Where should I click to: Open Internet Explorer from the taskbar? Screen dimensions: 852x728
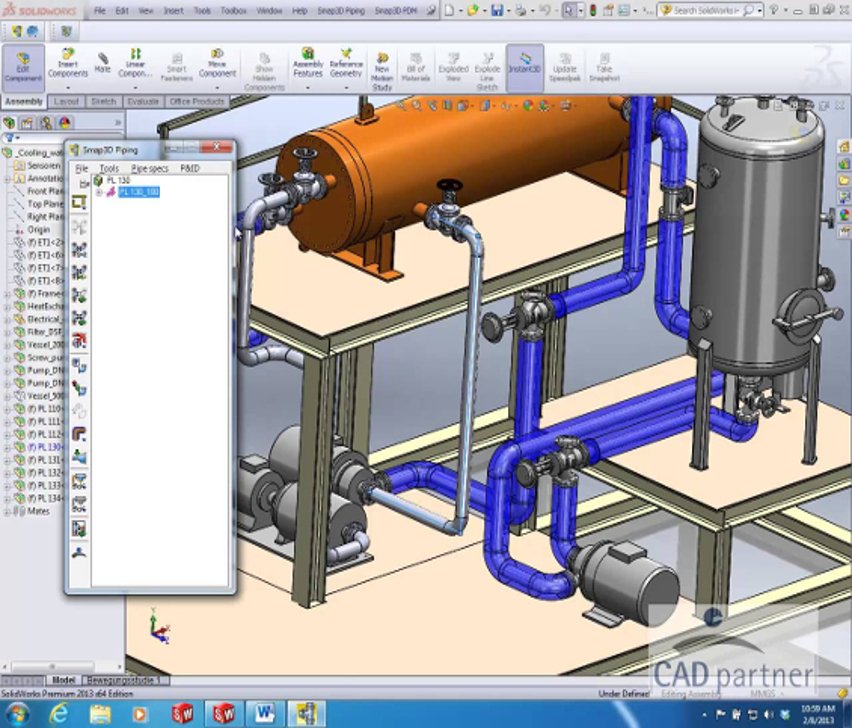pos(59,713)
